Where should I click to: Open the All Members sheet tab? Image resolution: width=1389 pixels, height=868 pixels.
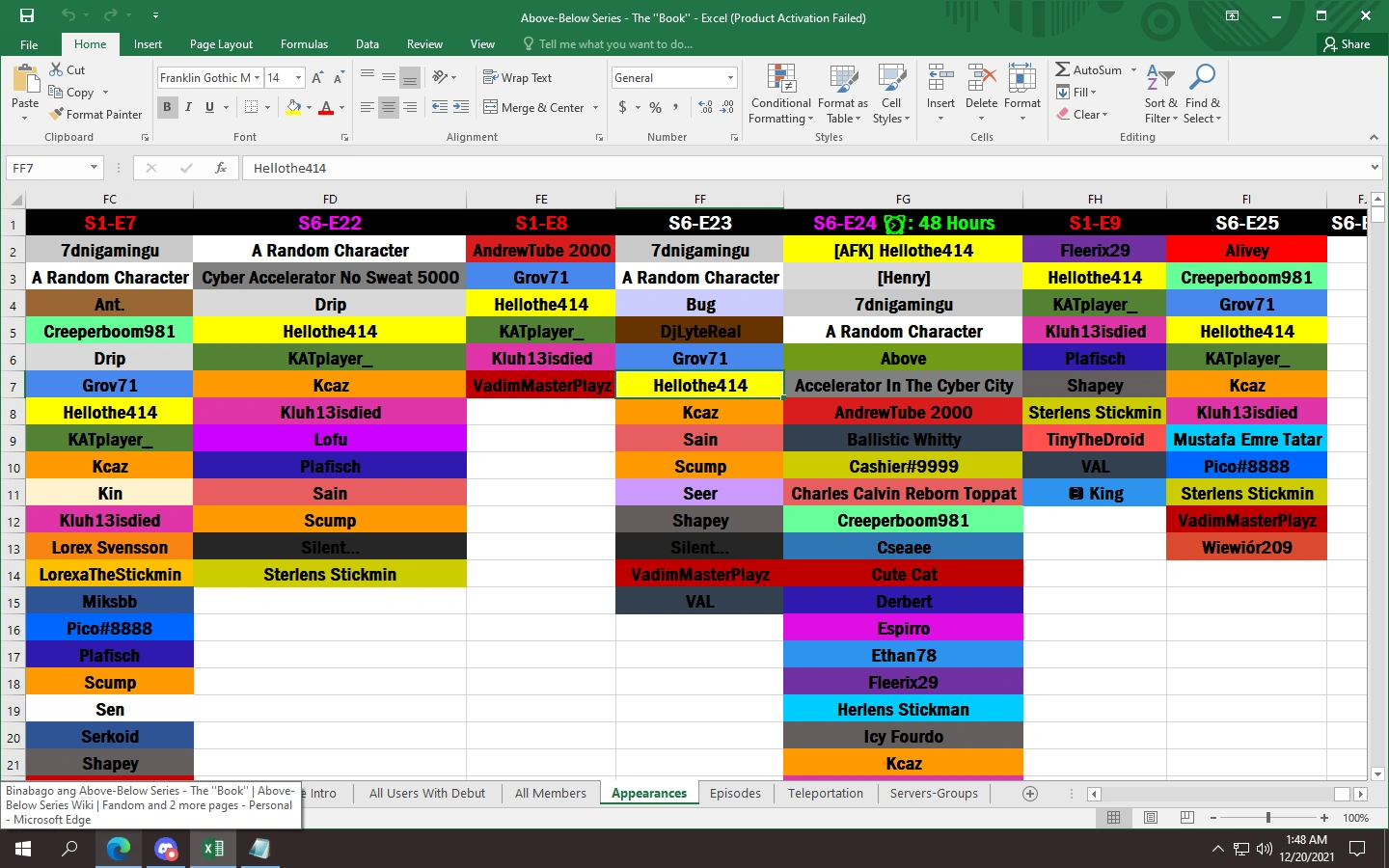coord(550,794)
